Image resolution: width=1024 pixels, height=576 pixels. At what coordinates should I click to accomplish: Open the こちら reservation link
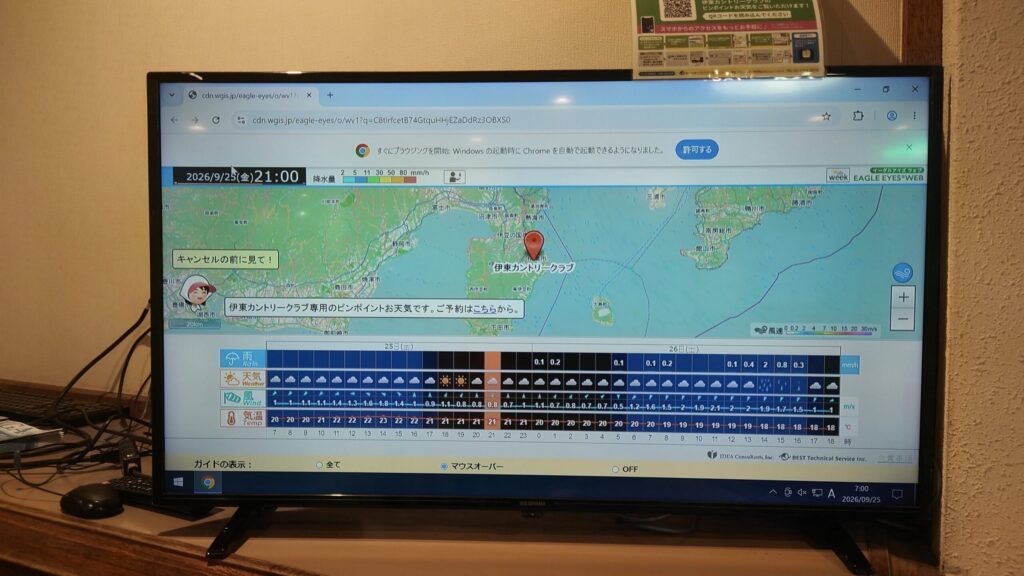pyautogui.click(x=485, y=308)
